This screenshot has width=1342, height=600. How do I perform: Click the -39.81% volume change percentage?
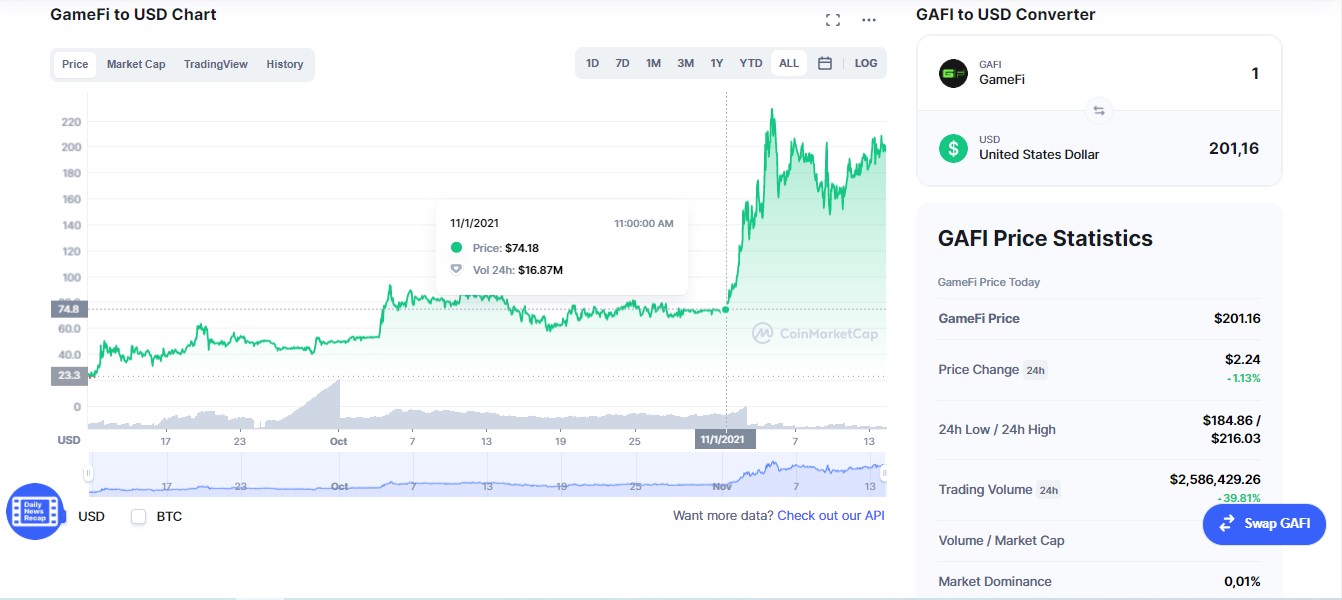point(1238,498)
